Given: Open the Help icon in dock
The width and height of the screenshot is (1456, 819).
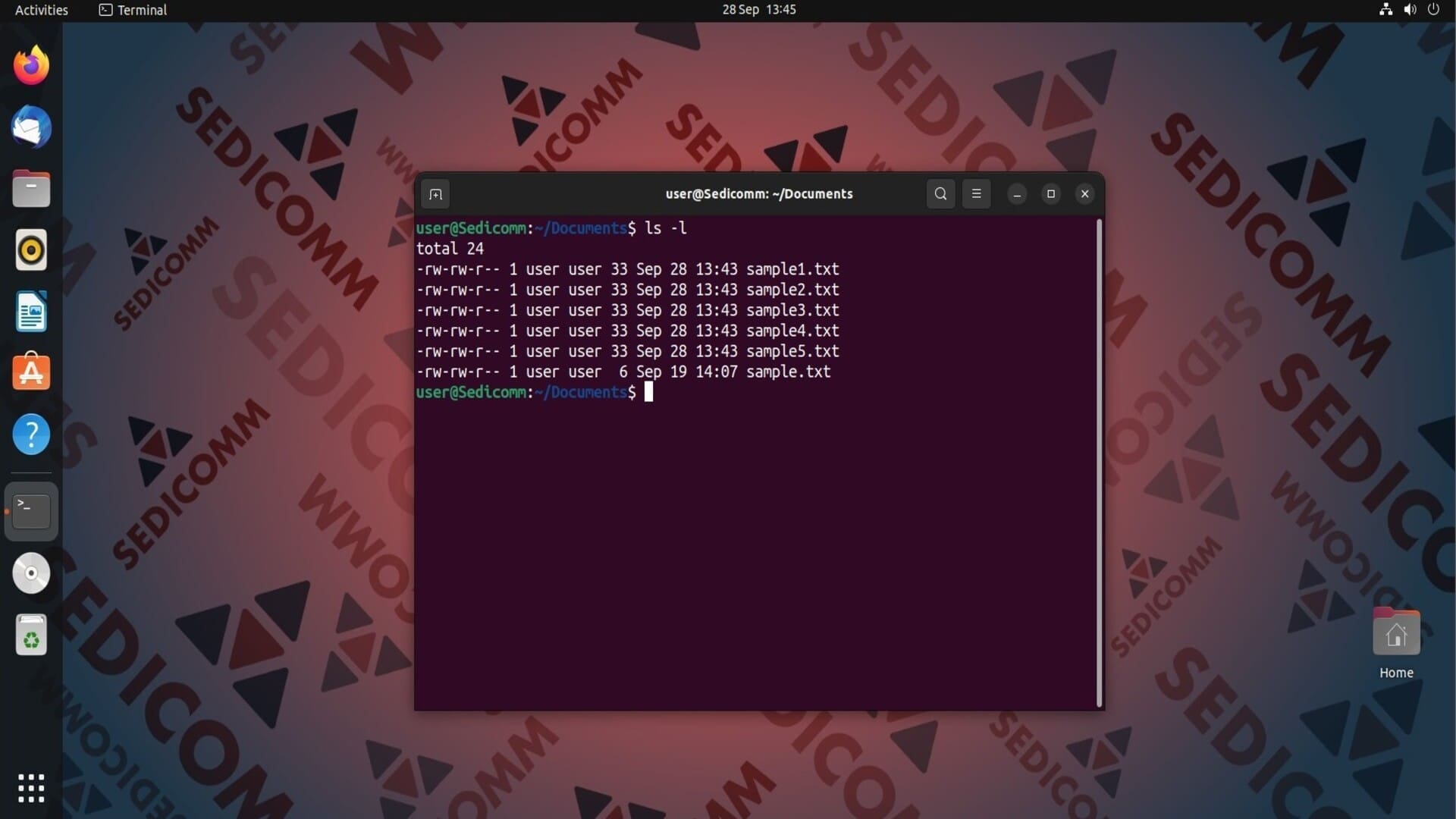Looking at the screenshot, I should tap(31, 434).
